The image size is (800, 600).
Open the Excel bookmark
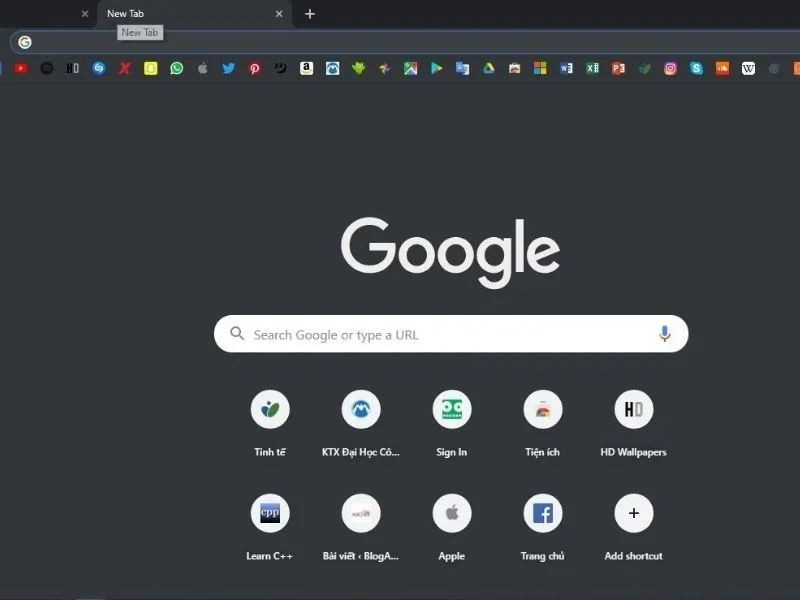click(592, 68)
